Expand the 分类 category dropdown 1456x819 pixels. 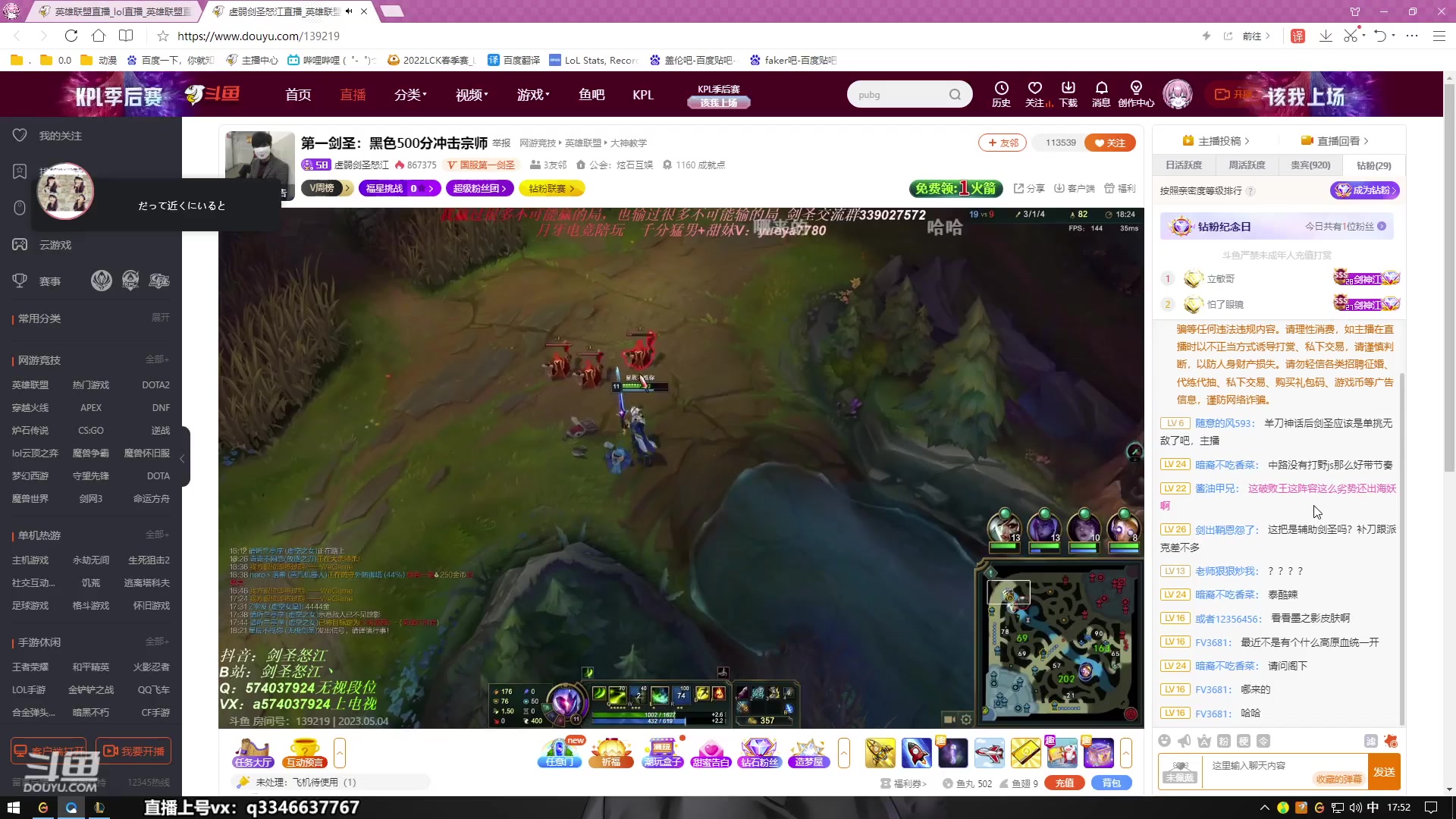410,95
